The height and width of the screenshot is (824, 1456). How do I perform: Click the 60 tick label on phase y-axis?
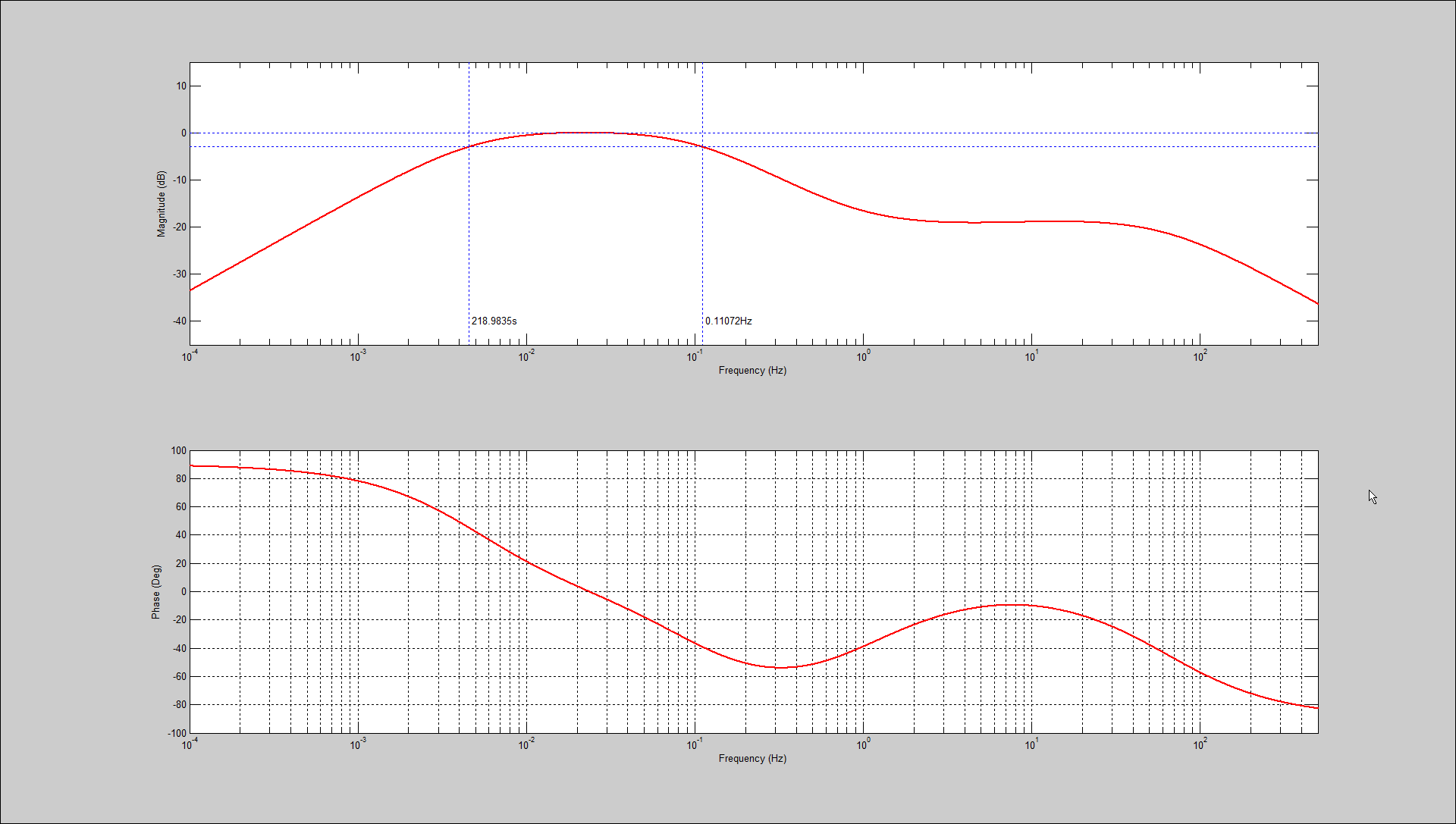click(x=181, y=506)
